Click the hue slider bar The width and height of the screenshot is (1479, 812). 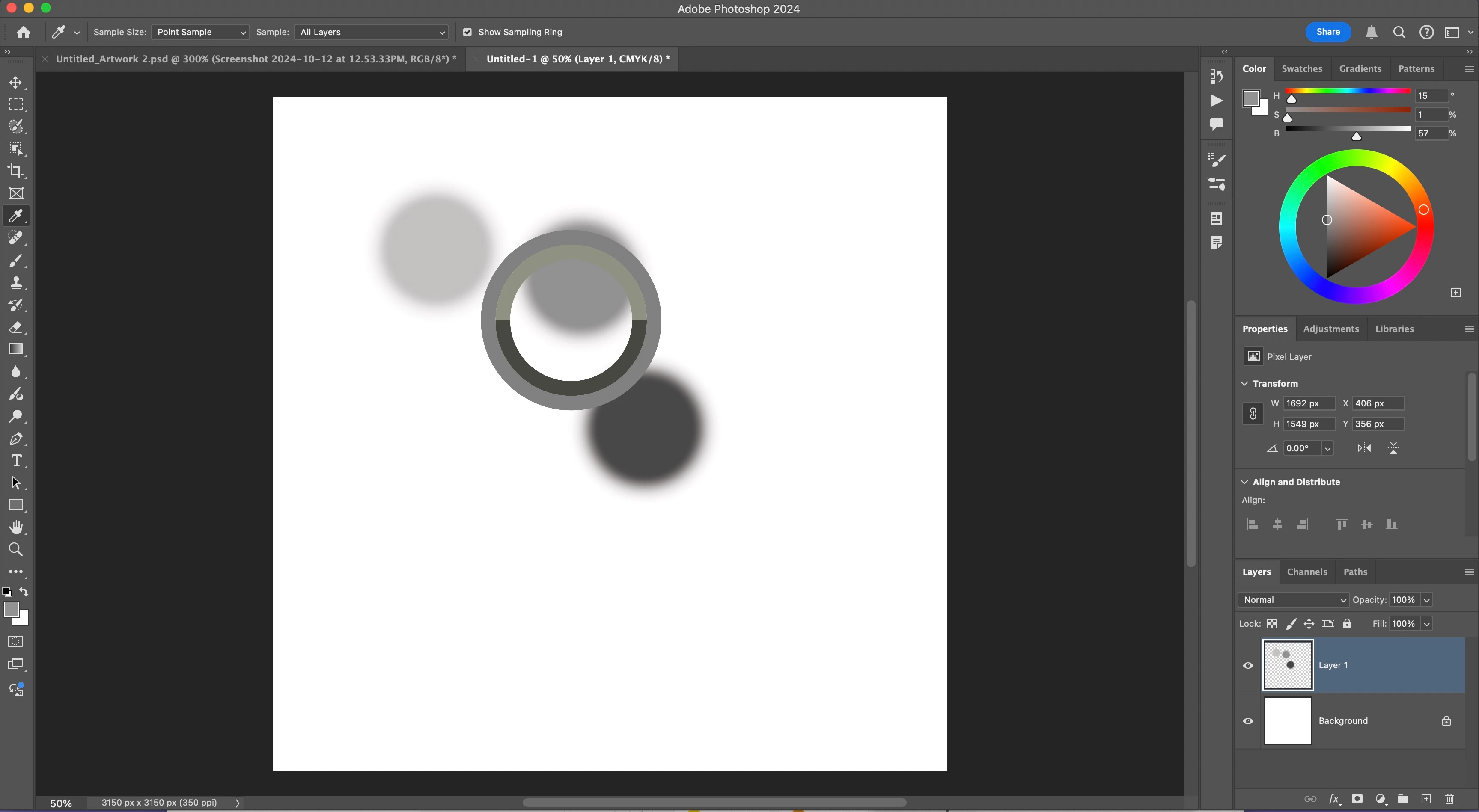coord(1347,91)
